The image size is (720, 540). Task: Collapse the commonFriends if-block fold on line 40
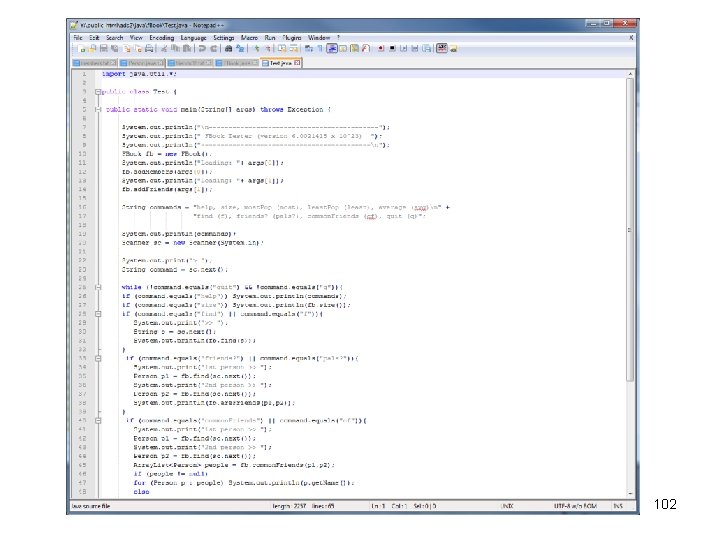(x=98, y=420)
